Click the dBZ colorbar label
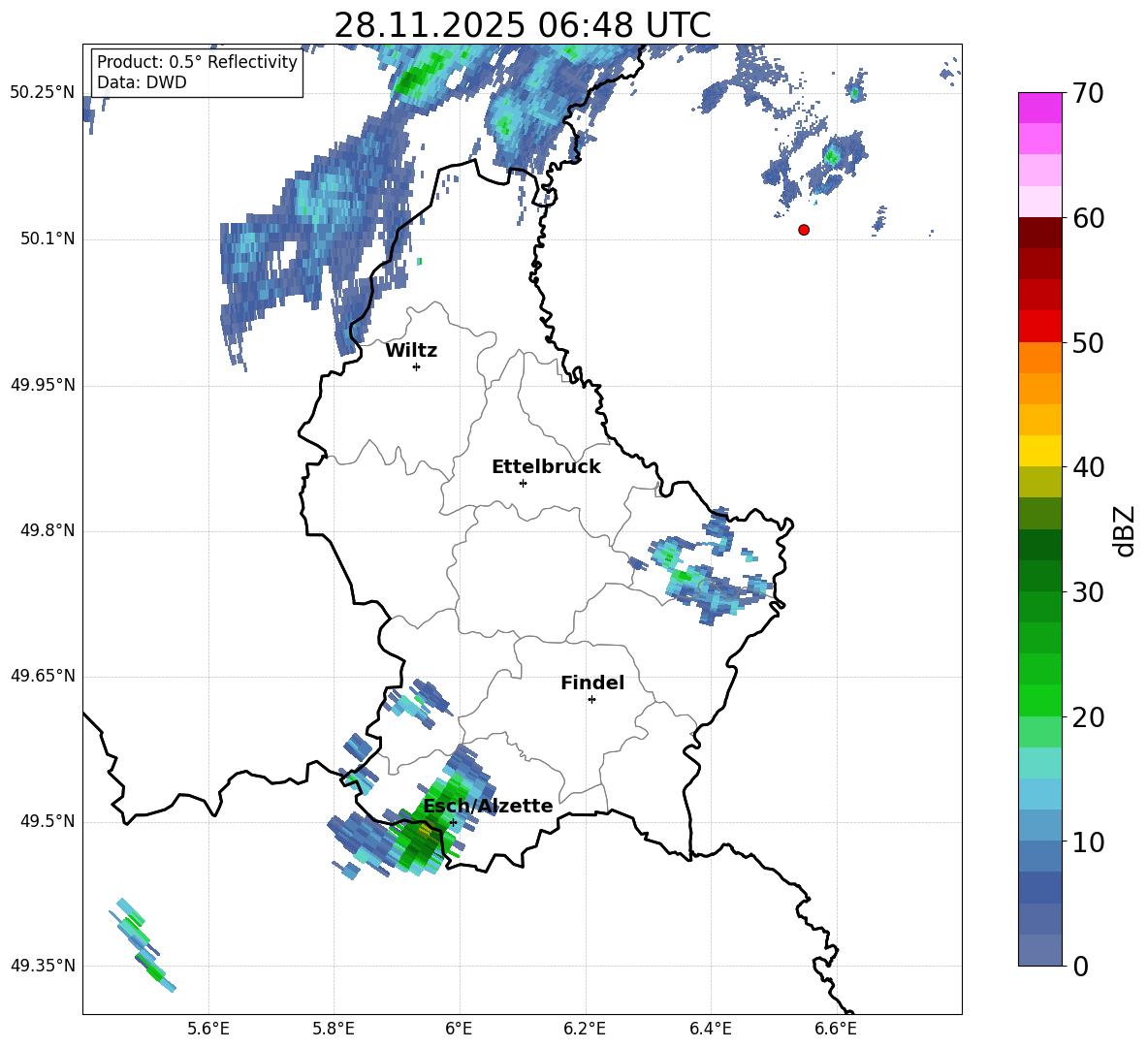 point(1124,530)
